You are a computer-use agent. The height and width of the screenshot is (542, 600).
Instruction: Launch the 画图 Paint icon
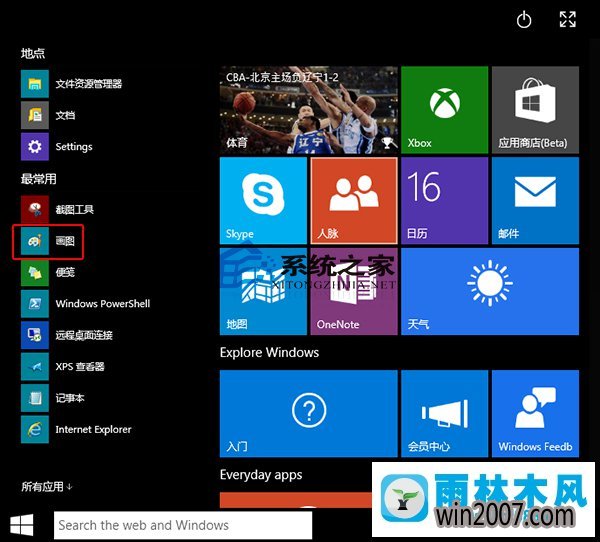(35, 241)
